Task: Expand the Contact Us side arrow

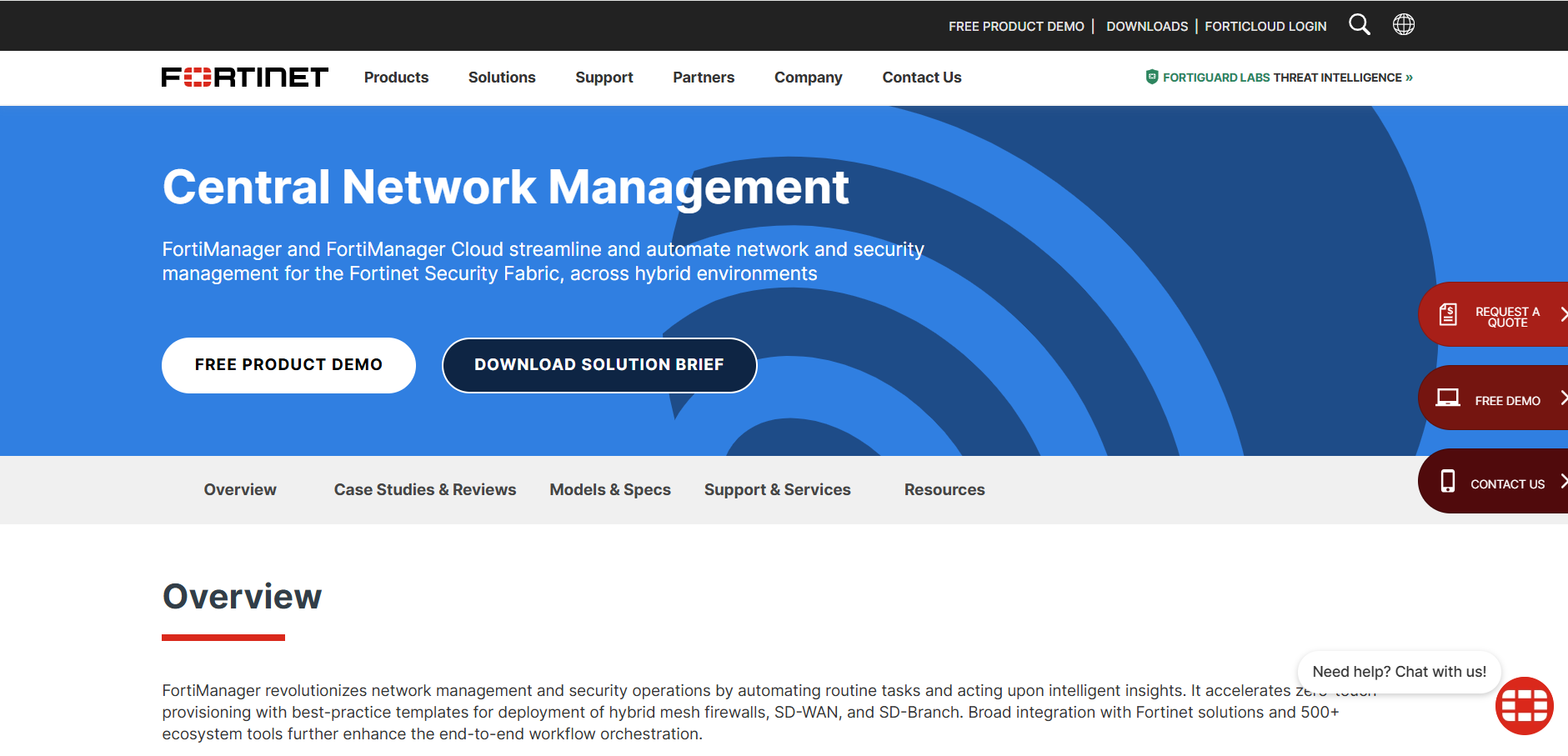Action: (1563, 481)
